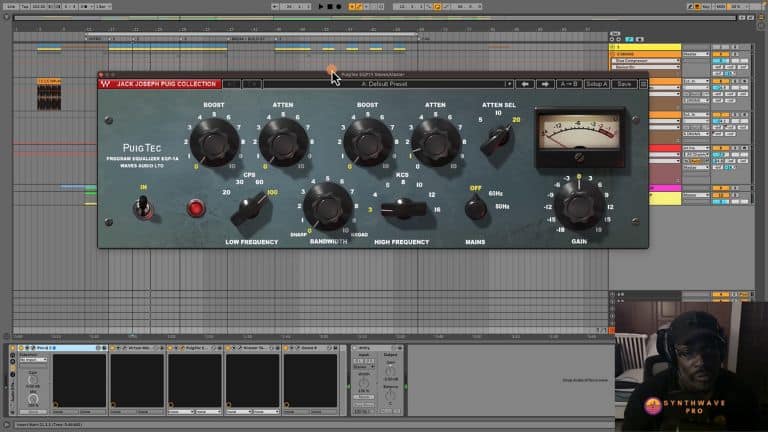Toggle activator of red track

click(x=720, y=148)
